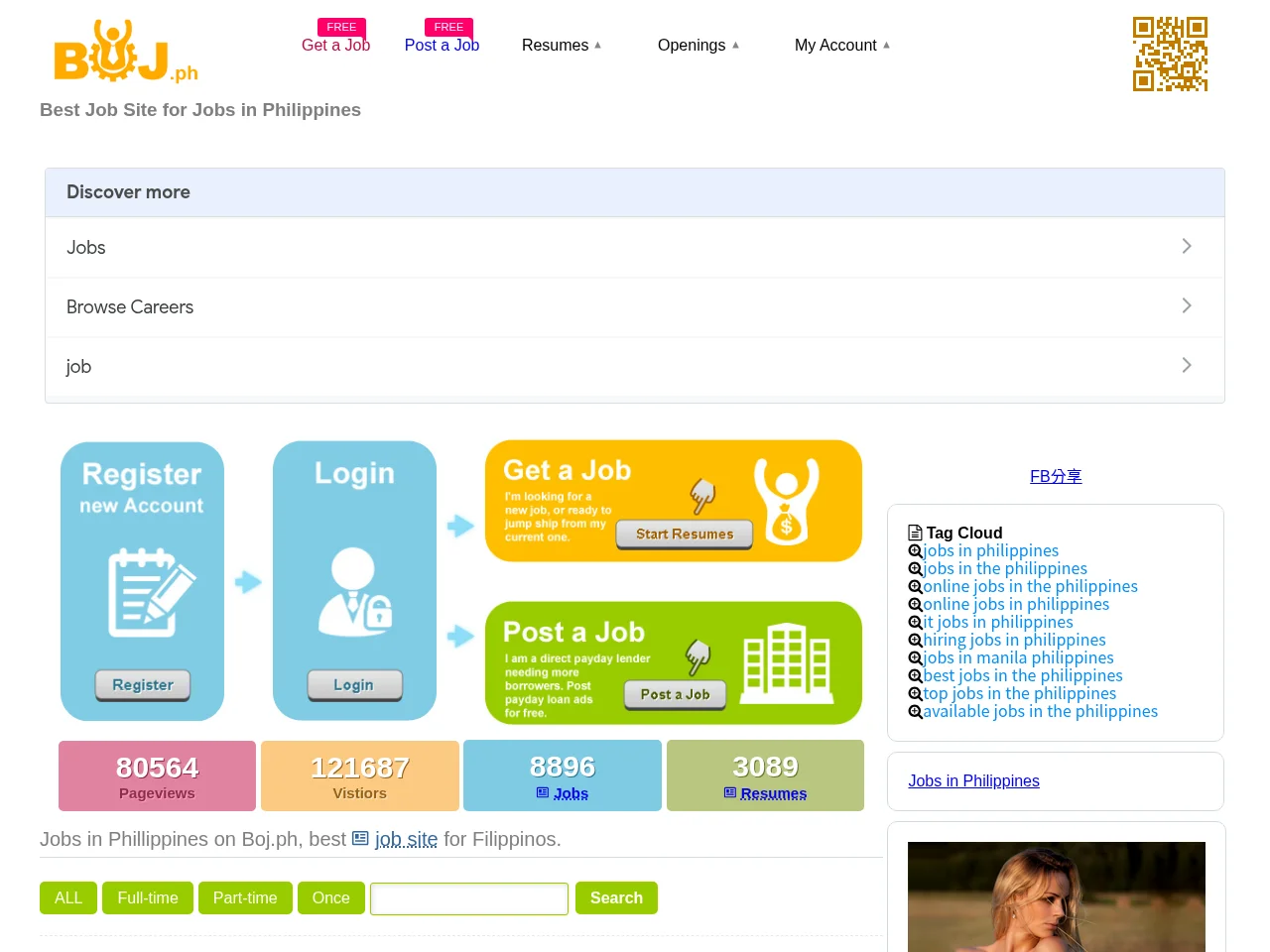Image resolution: width=1270 pixels, height=952 pixels.
Task: Click the 'jobs in manila philippines' tag
Action: 1018,658
